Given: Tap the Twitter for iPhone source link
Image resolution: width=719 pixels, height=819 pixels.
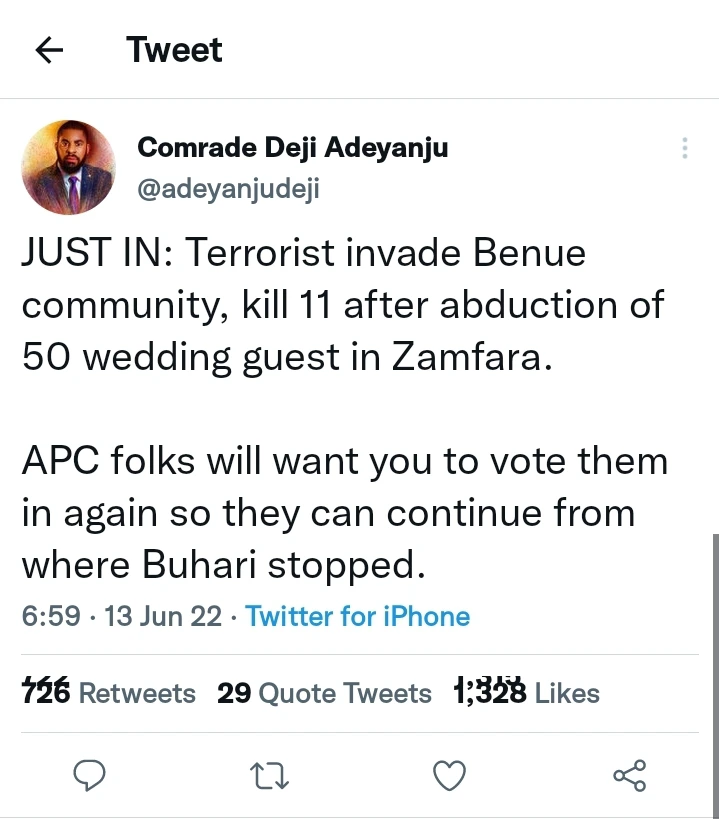Looking at the screenshot, I should tap(357, 616).
